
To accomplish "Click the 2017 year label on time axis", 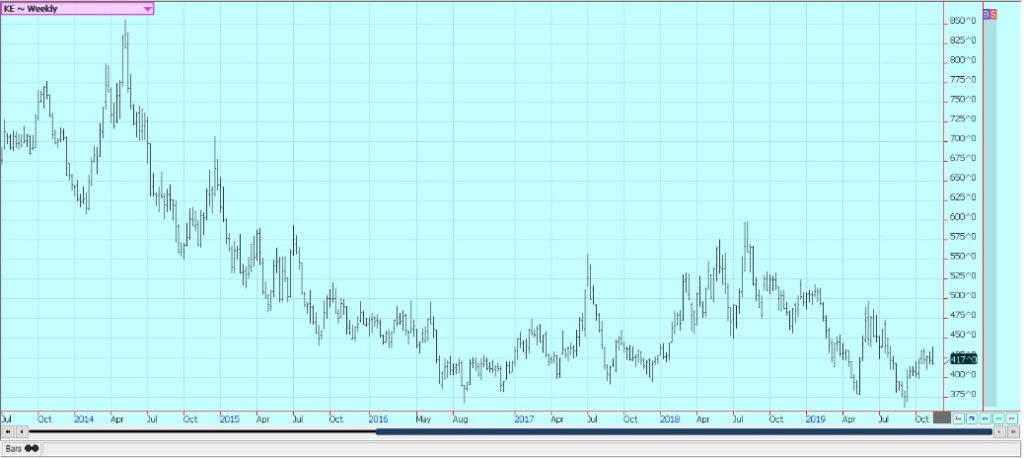I will pos(524,418).
